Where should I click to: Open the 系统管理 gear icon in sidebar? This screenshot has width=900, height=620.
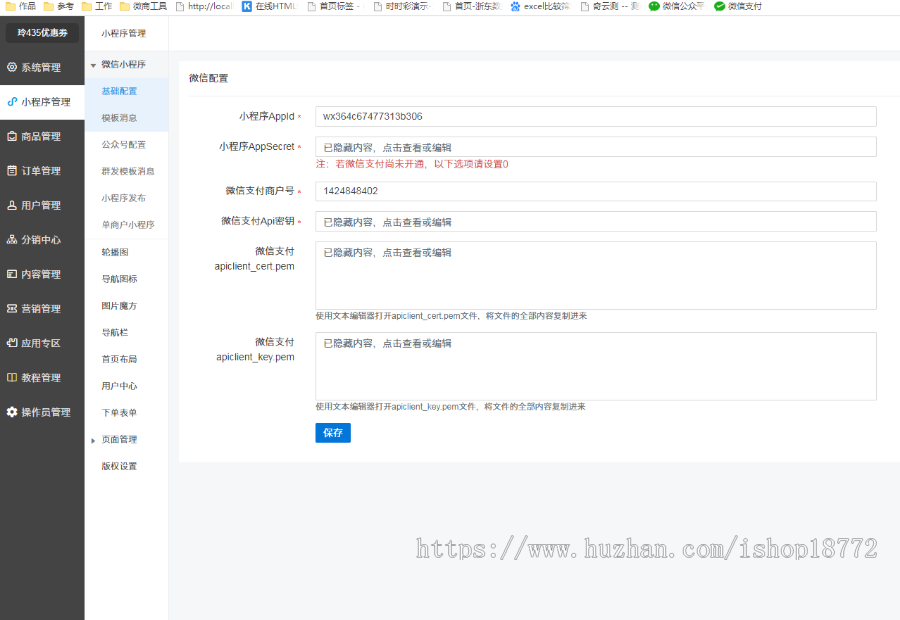click(x=12, y=67)
